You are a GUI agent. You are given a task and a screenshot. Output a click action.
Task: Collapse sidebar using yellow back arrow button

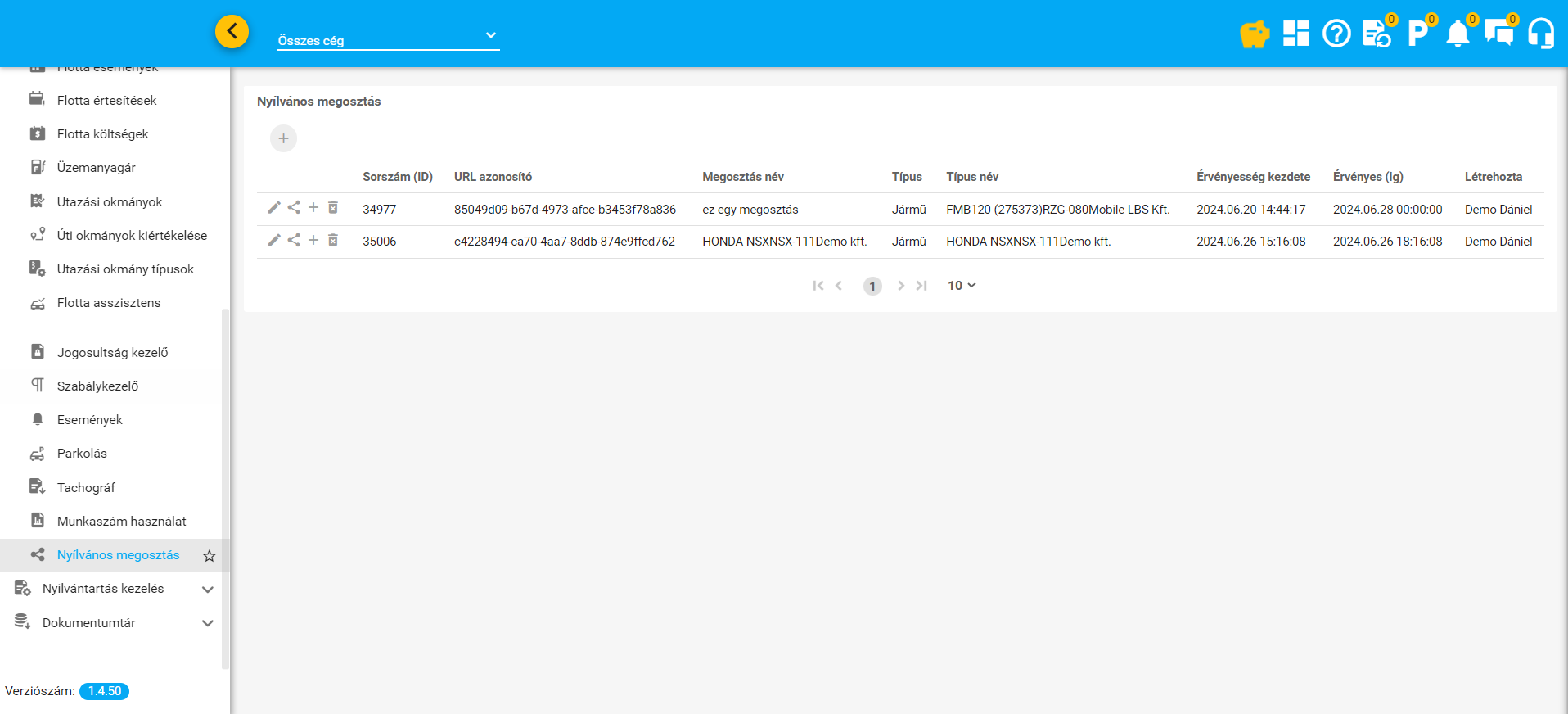coord(232,32)
